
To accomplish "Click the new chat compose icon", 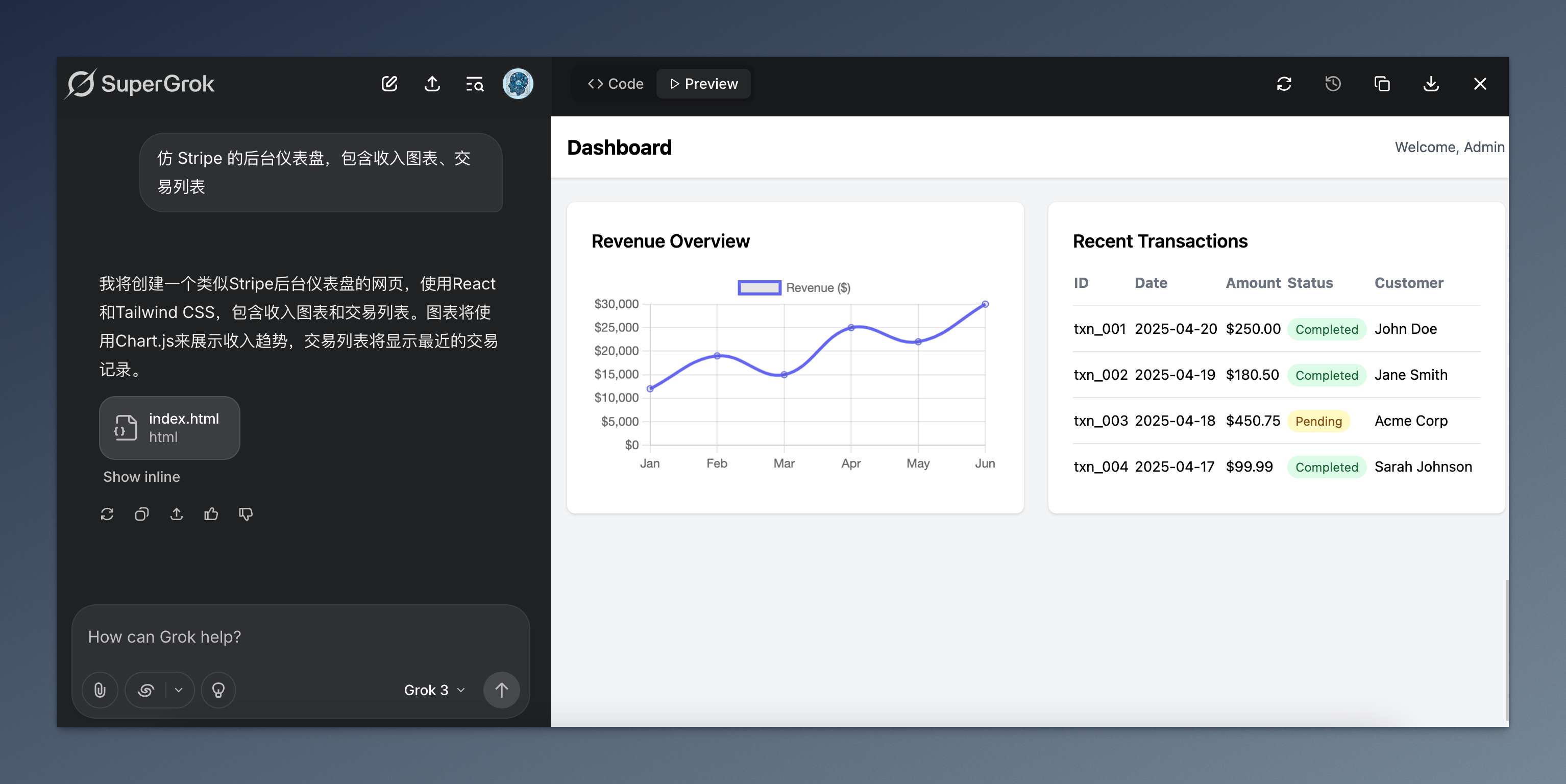I will [x=389, y=84].
